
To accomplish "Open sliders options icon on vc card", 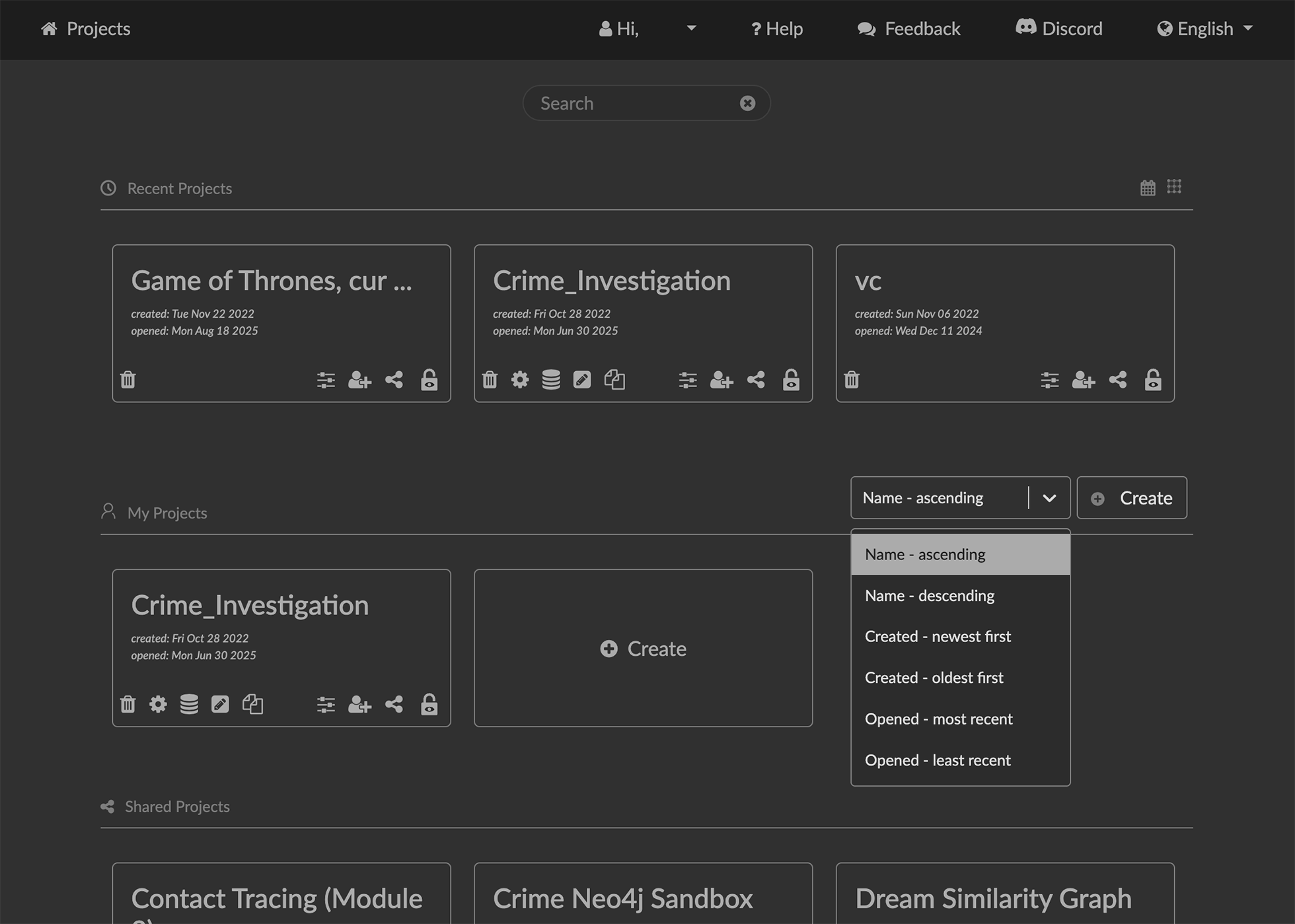I will [x=1049, y=380].
